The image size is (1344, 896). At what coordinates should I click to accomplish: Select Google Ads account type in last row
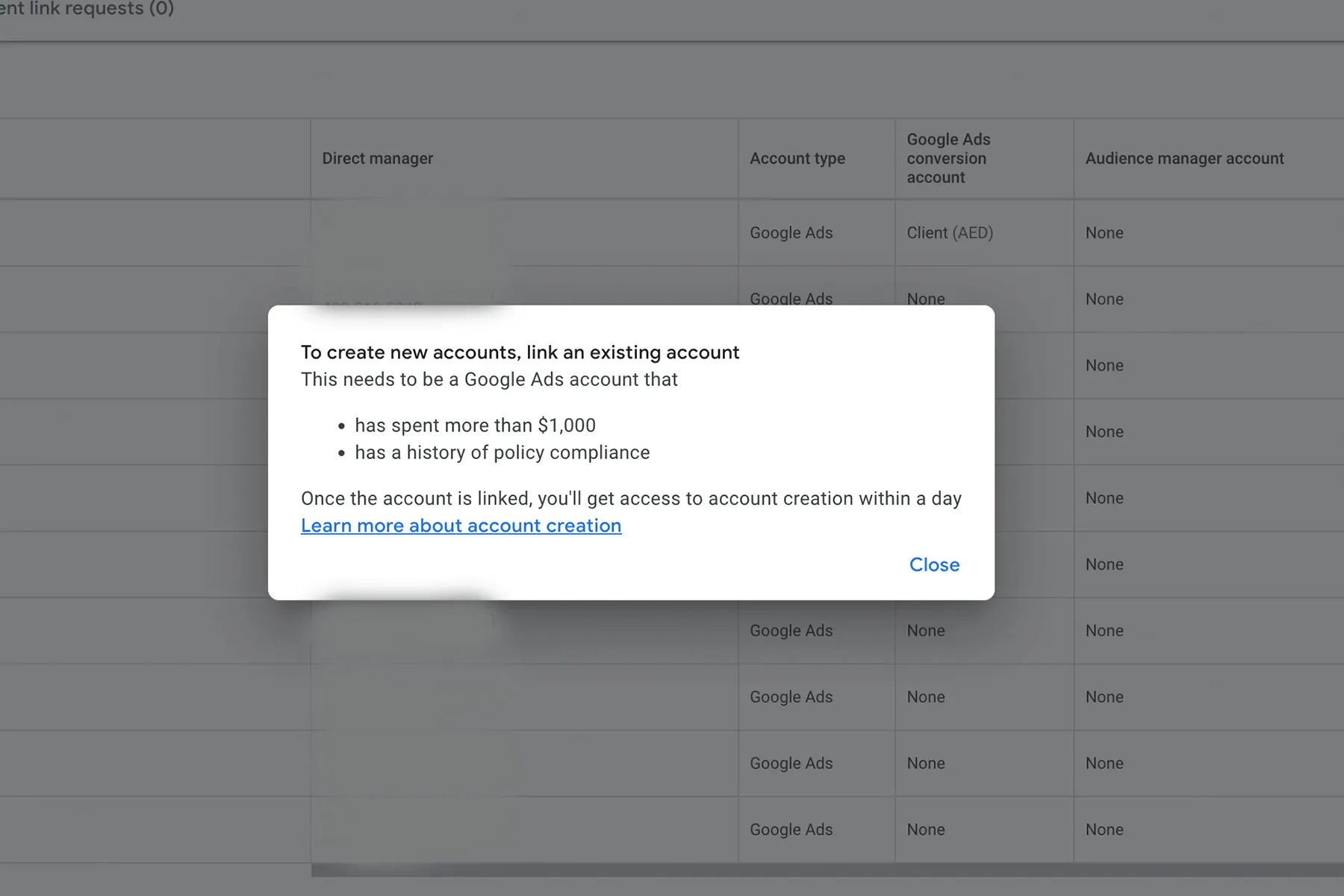[x=791, y=830]
